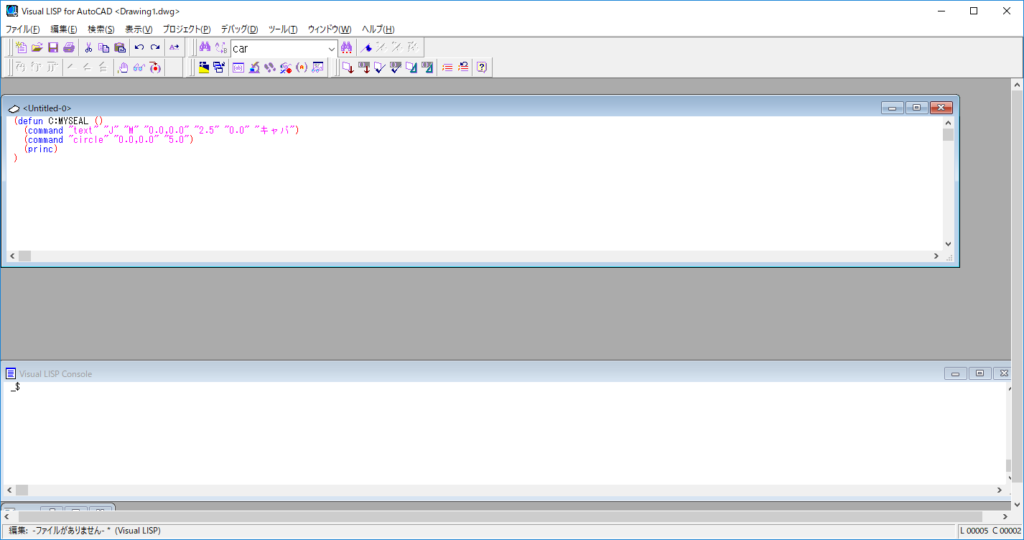The width and height of the screenshot is (1024, 540).
Task: Click console horizontal scrollbar right arrow
Action: [999, 490]
